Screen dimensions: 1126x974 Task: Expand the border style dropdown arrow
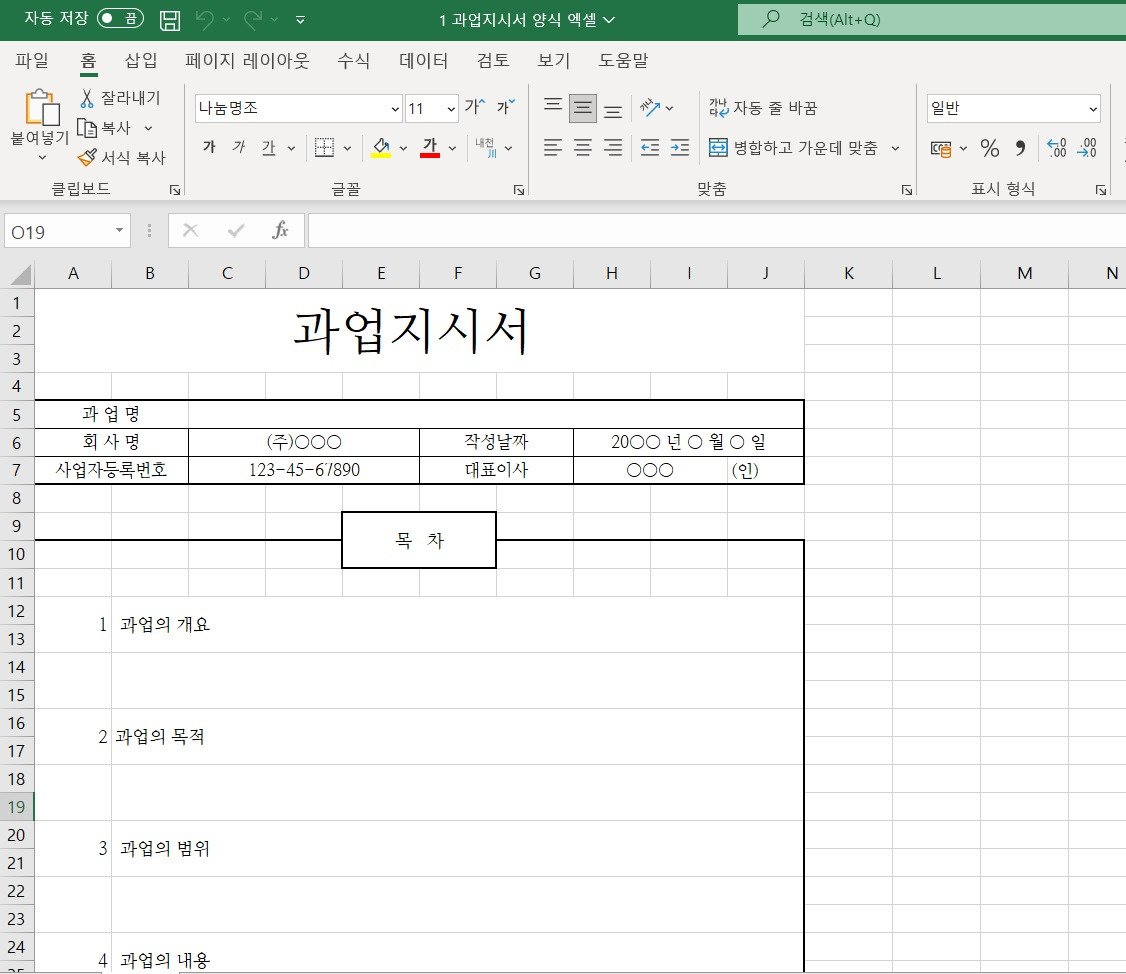click(x=345, y=147)
